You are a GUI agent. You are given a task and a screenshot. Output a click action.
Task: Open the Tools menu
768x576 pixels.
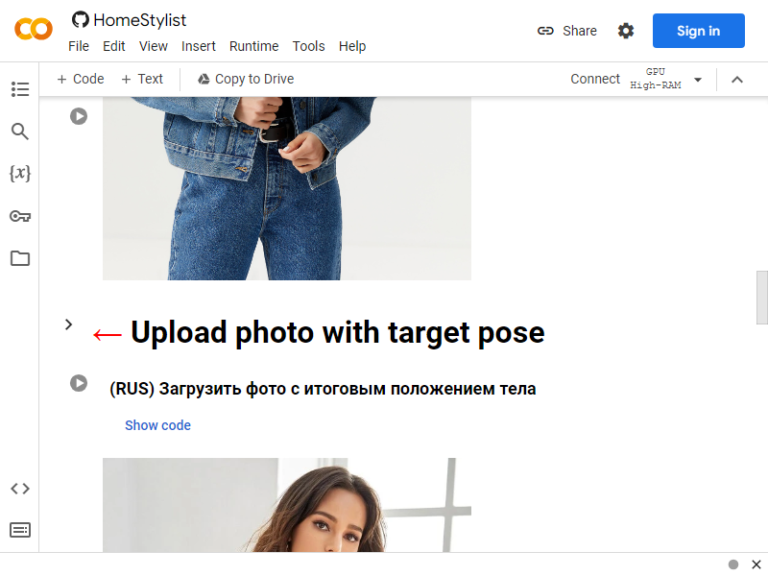pos(309,46)
